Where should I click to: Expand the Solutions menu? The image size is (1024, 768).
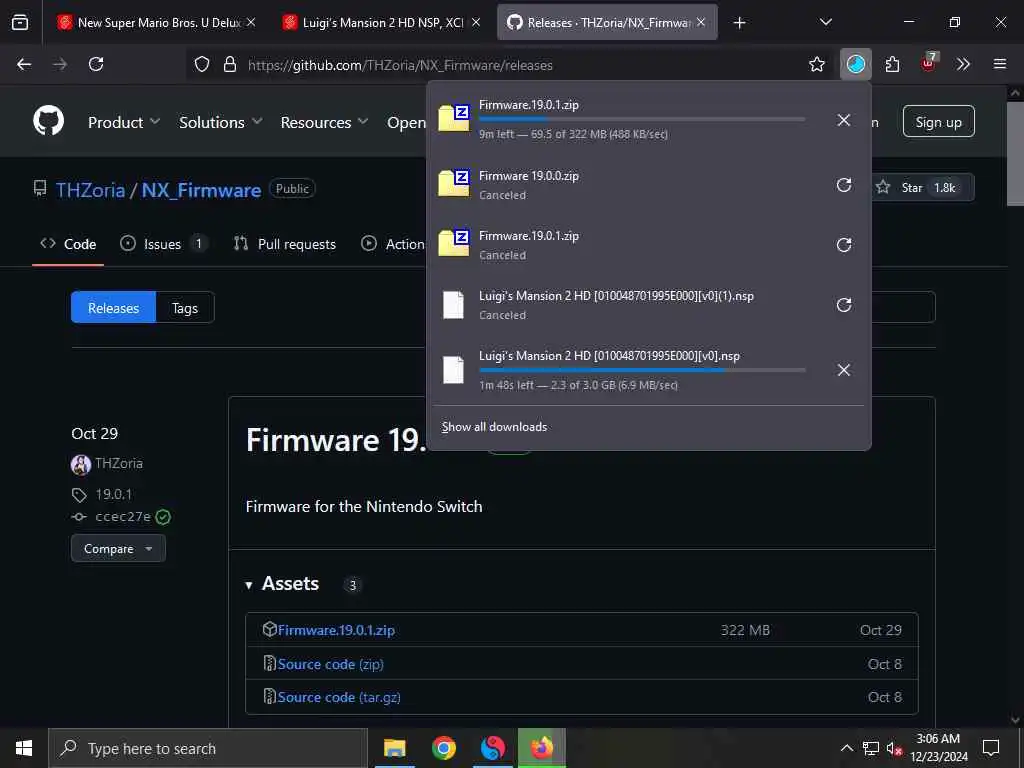point(221,122)
